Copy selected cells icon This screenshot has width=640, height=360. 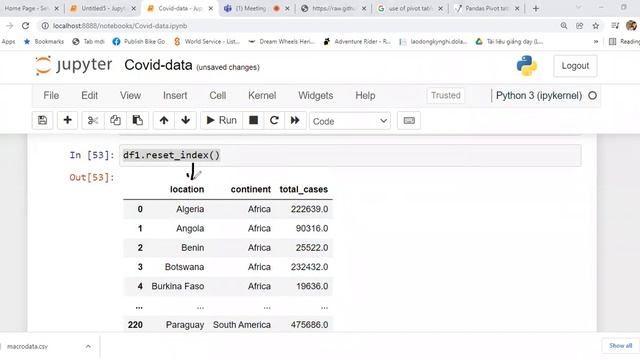(x=115, y=120)
